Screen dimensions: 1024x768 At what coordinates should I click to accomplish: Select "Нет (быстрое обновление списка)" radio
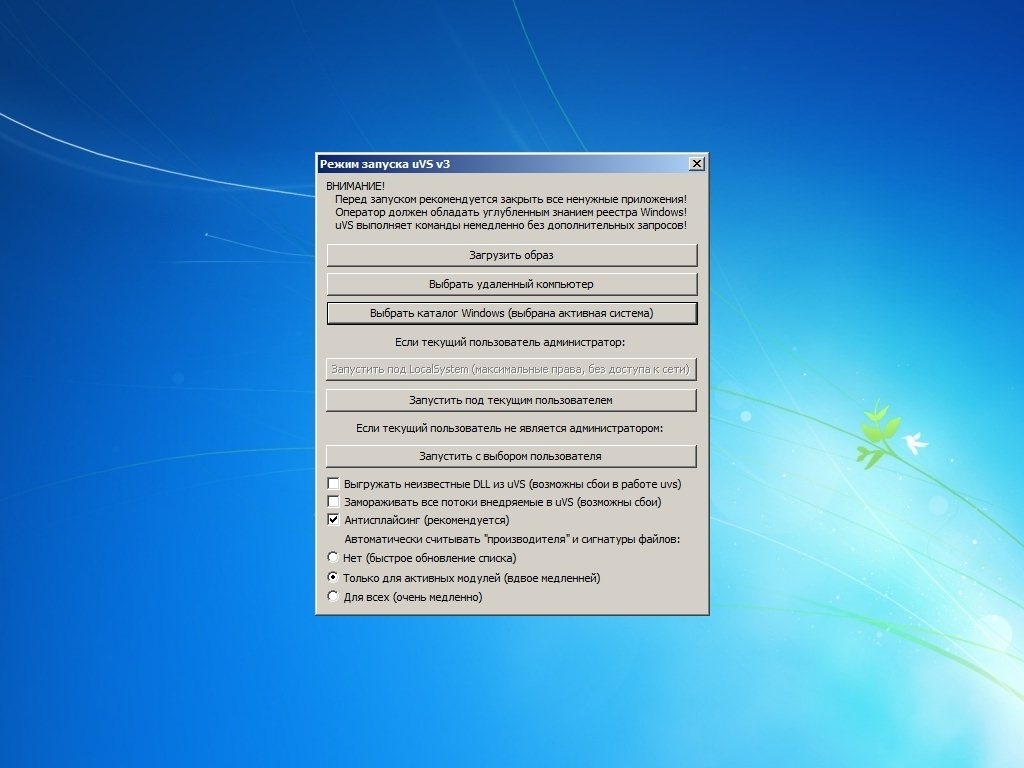(333, 558)
